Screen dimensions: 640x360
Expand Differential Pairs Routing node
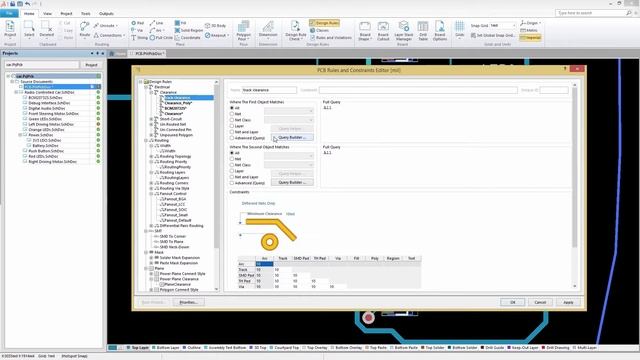pyautogui.click(x=151, y=226)
